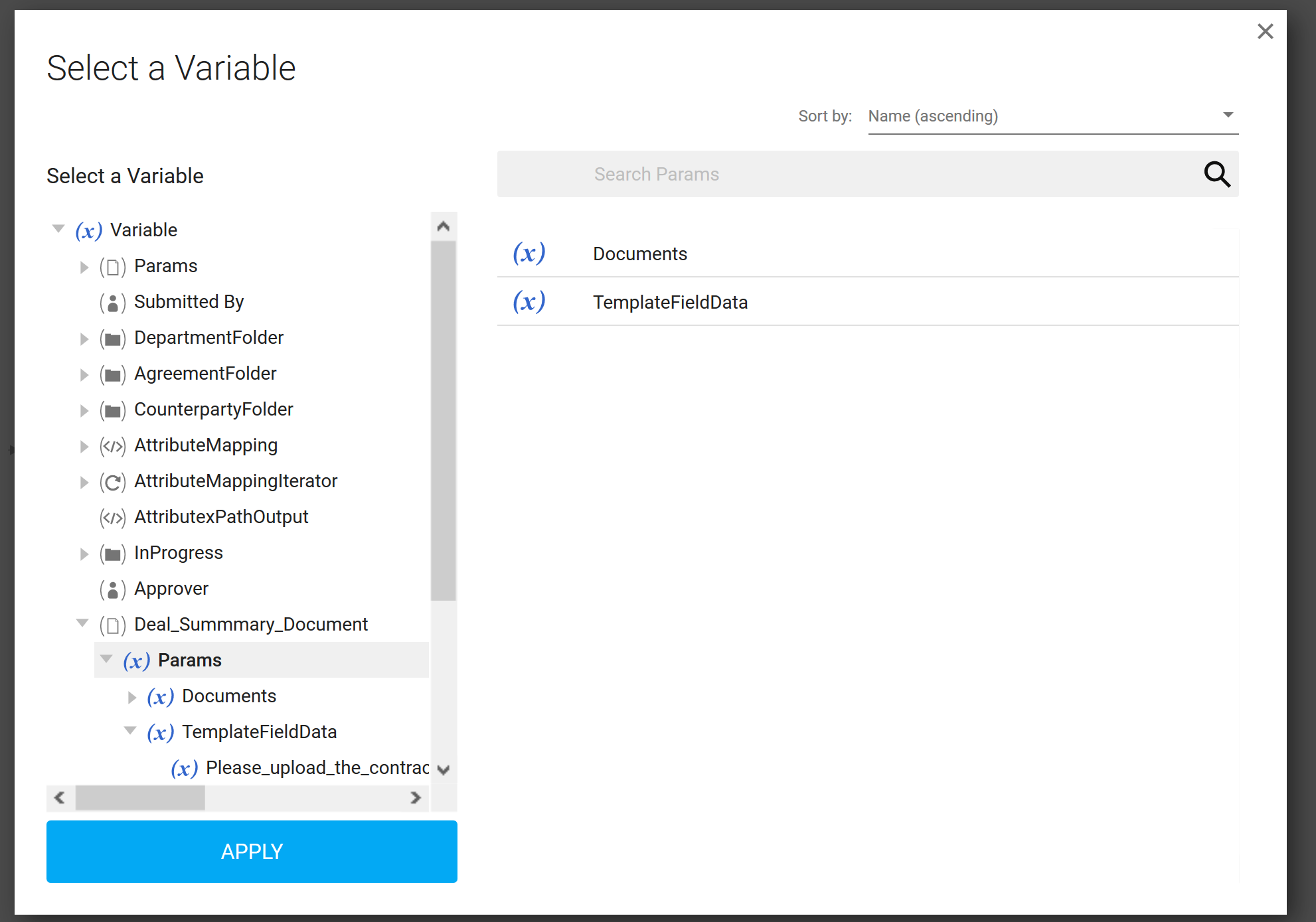The width and height of the screenshot is (1316, 922).
Task: Select the AttributeMappingIterator label
Action: [x=236, y=481]
